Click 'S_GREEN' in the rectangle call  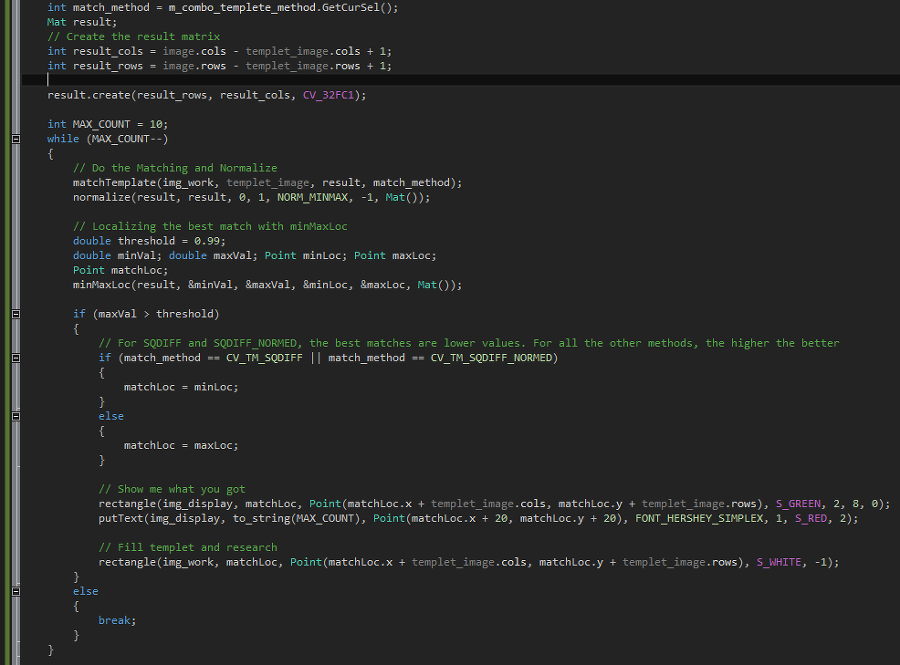point(798,504)
